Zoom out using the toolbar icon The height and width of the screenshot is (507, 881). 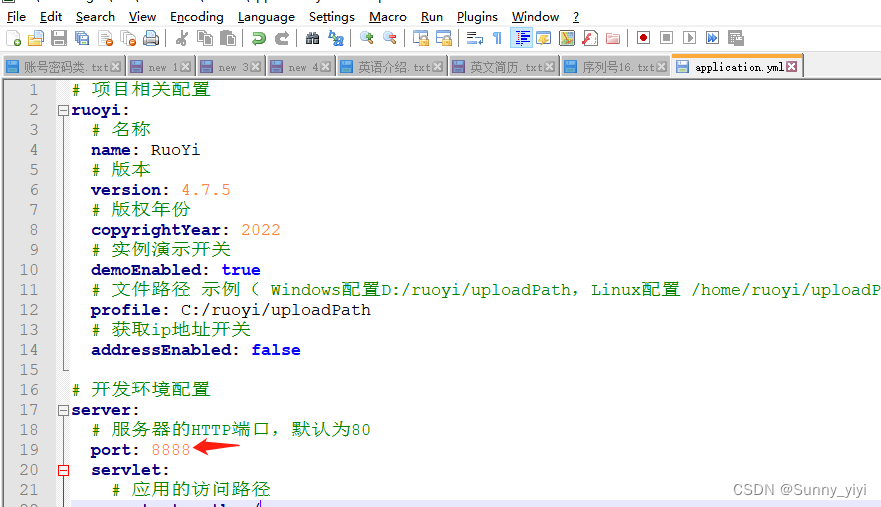389,38
